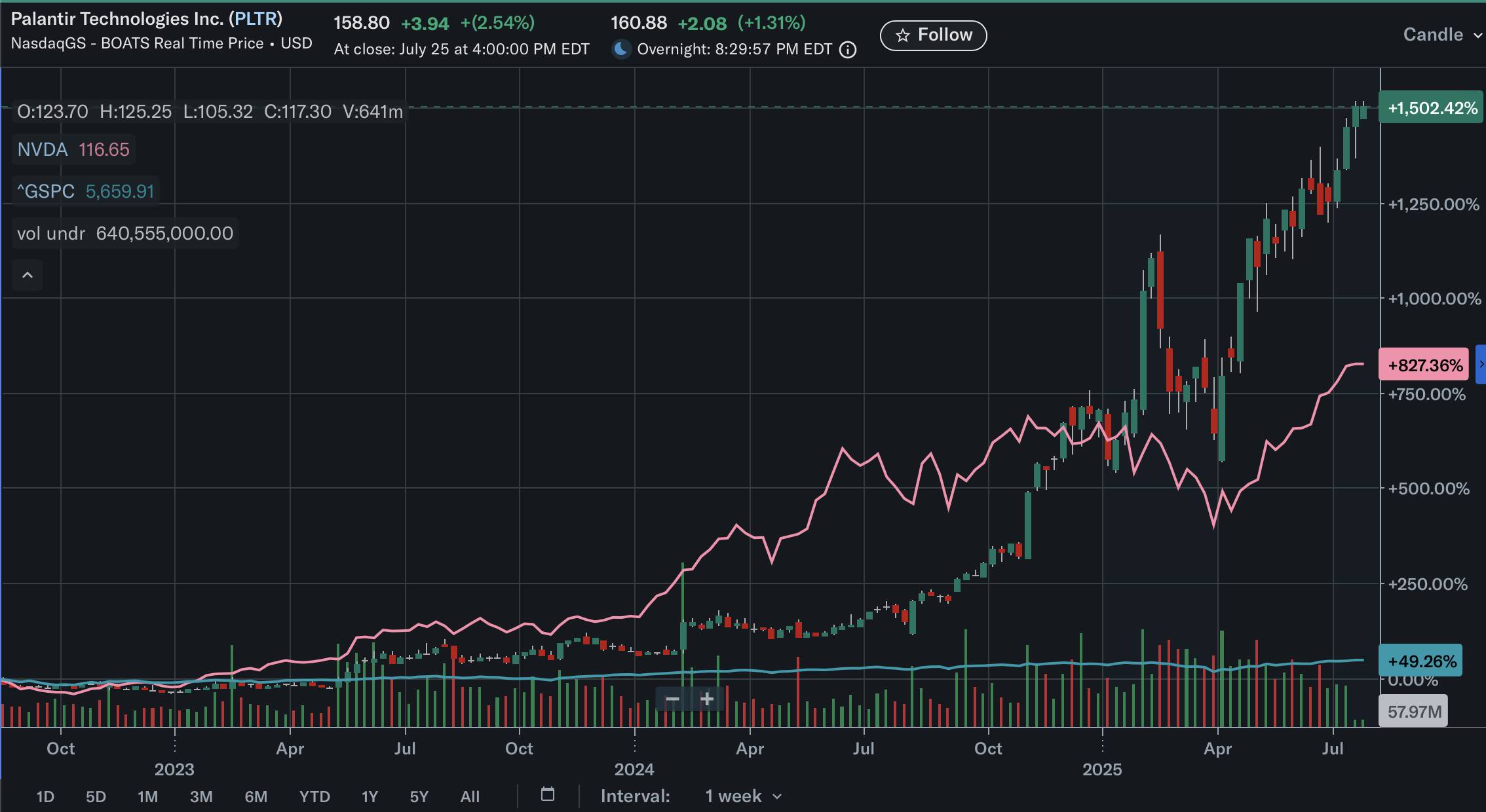Expand the blue side panel arrow

click(1481, 364)
